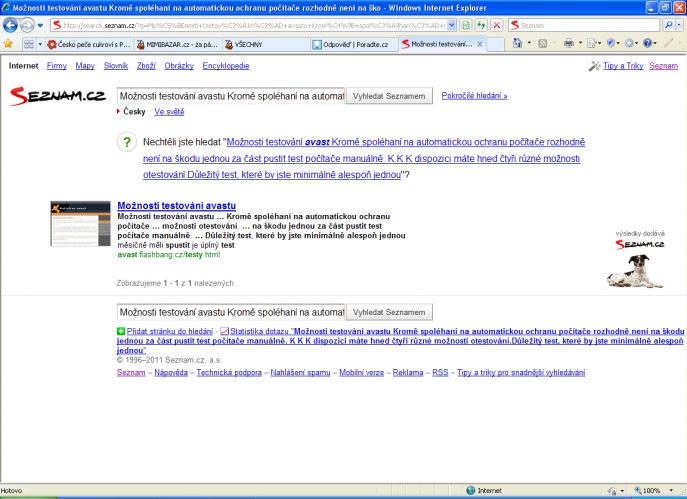Click the Home page icon
This screenshot has width=687, height=499.
click(517, 43)
